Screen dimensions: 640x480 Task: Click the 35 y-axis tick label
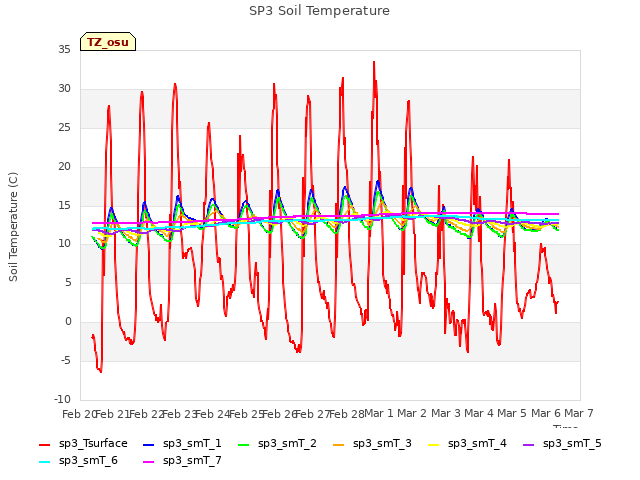64,50
